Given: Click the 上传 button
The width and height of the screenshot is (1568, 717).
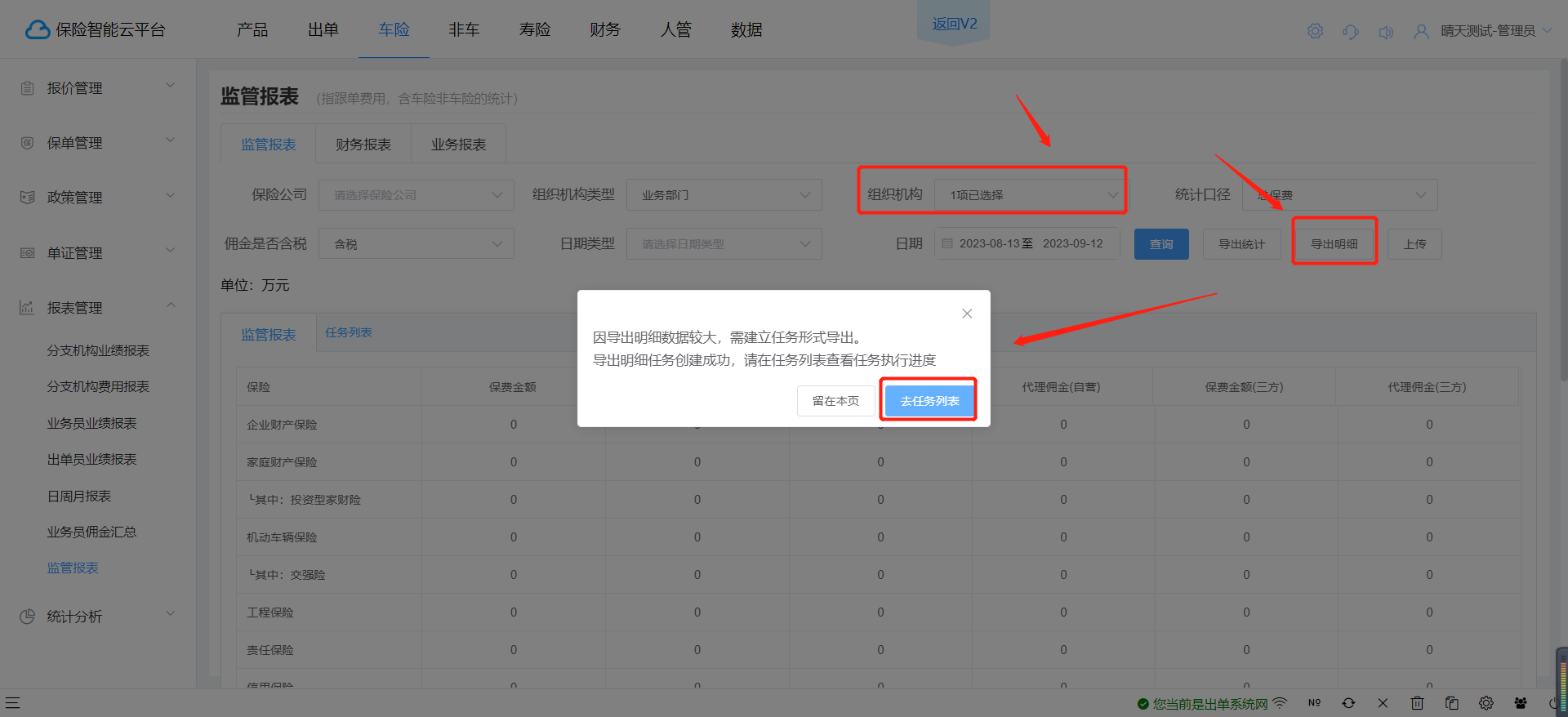Looking at the screenshot, I should (1414, 244).
